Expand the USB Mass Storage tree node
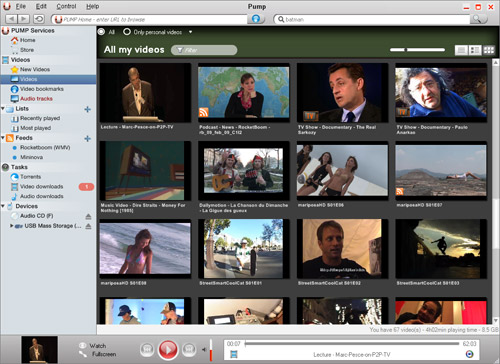This screenshot has height=364, width=500. [x=12, y=226]
